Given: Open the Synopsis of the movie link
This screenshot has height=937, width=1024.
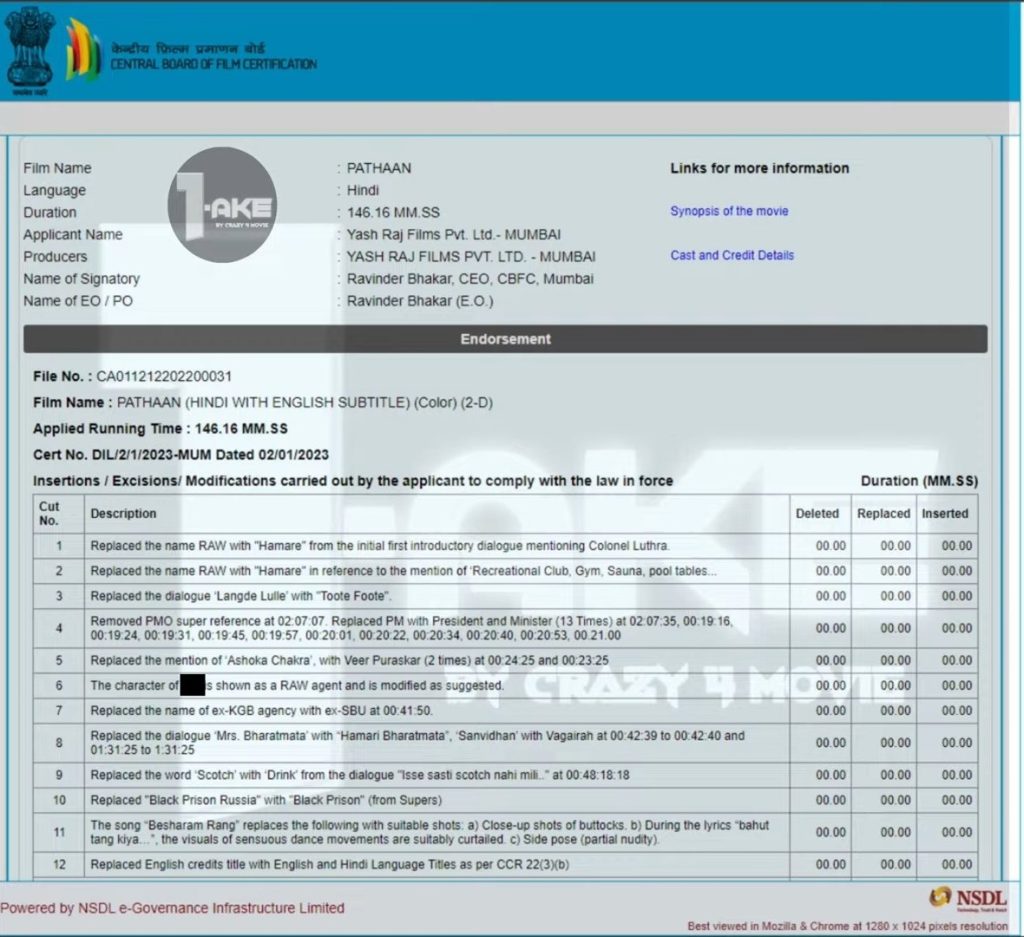Looking at the screenshot, I should (729, 211).
